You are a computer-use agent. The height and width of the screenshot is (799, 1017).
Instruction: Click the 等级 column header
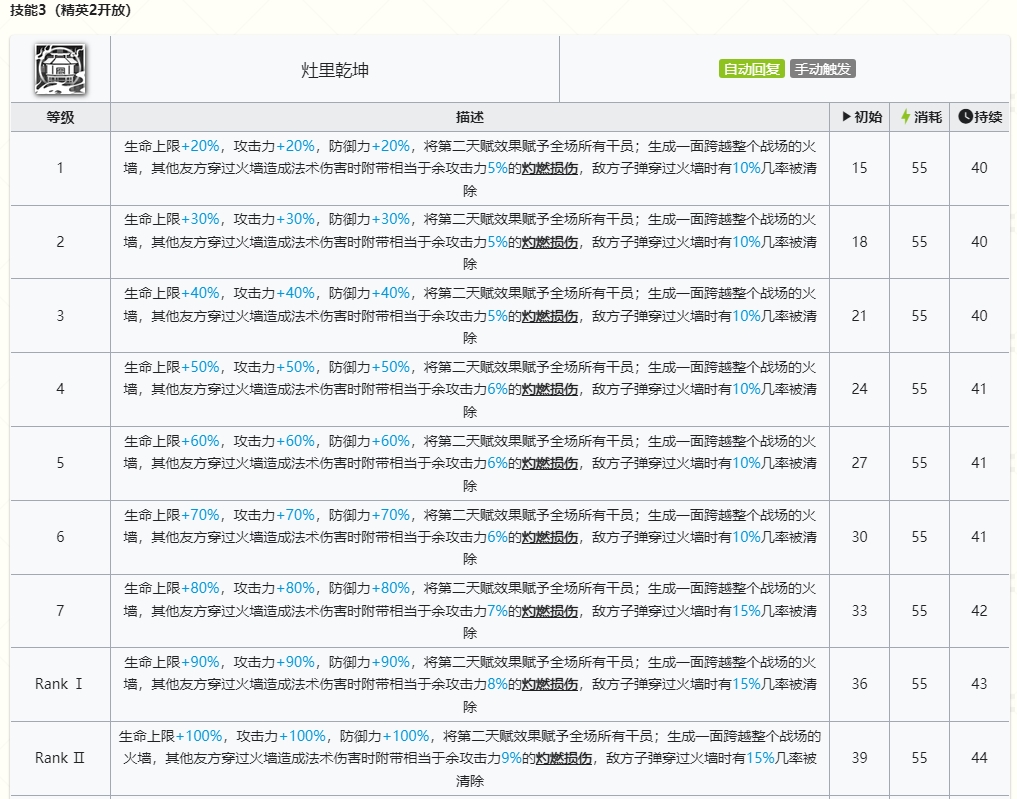point(60,117)
